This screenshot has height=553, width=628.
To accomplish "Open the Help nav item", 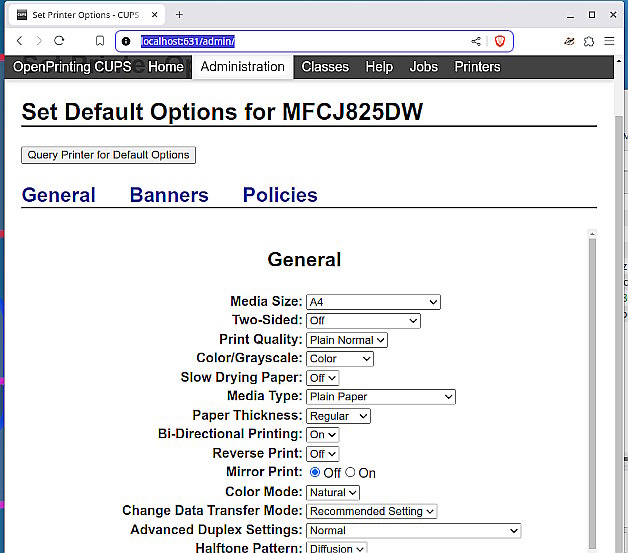I will coord(379,67).
